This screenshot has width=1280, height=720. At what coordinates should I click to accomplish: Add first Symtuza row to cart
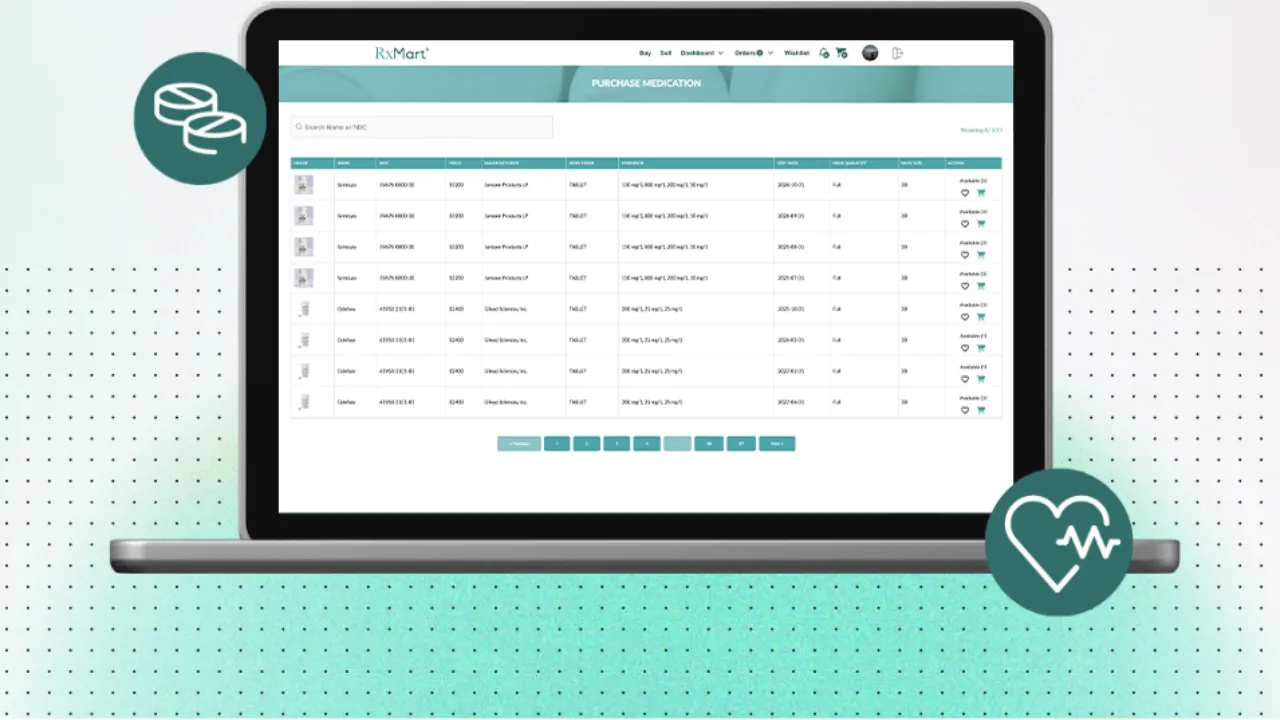[x=981, y=193]
